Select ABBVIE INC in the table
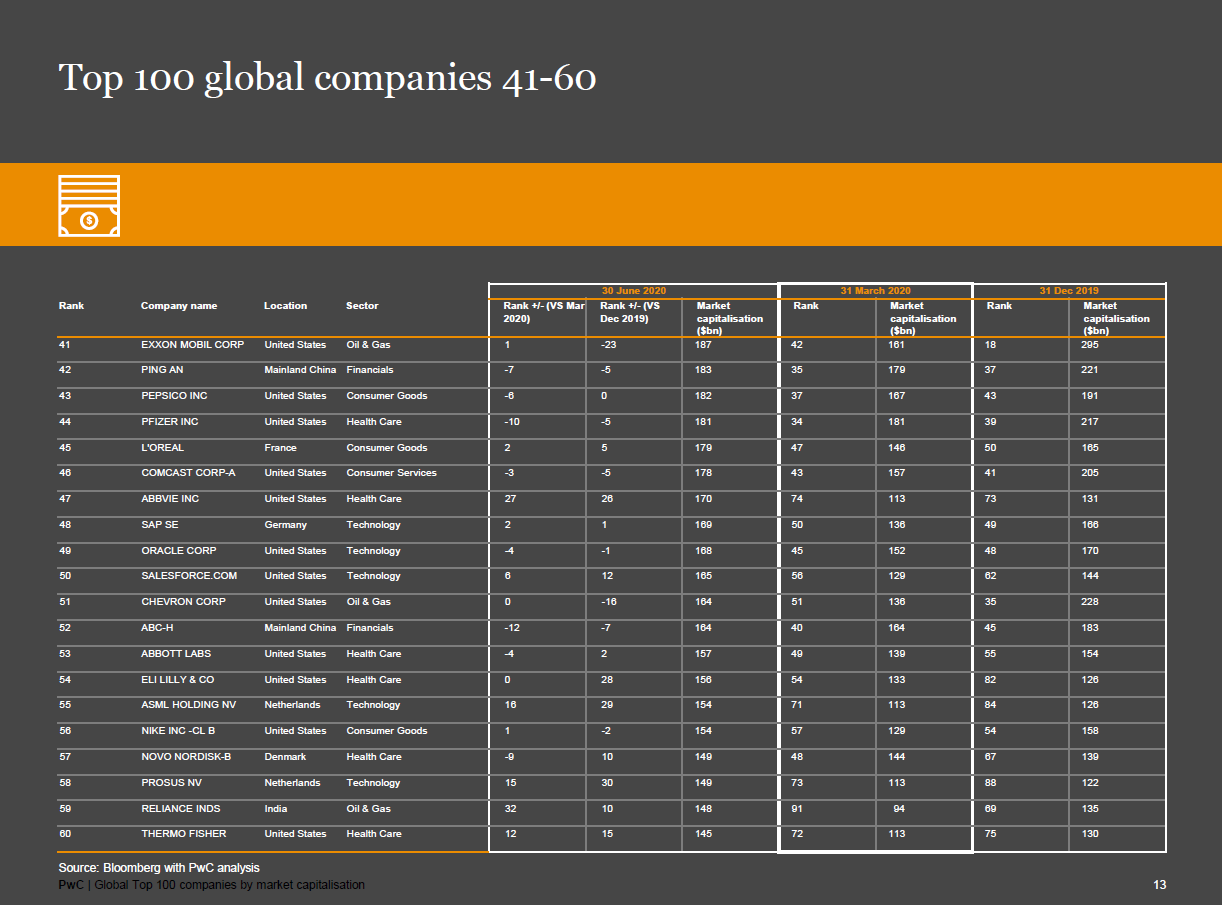1222x905 pixels. point(170,499)
